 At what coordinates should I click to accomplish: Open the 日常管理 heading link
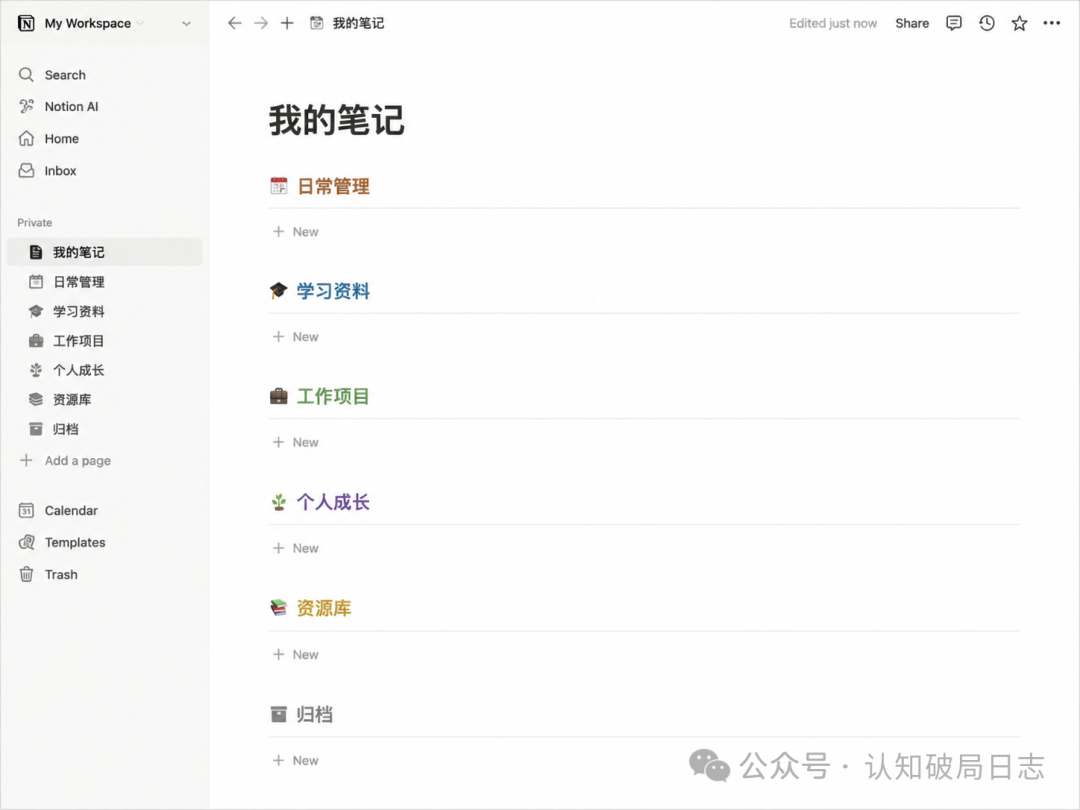point(333,187)
